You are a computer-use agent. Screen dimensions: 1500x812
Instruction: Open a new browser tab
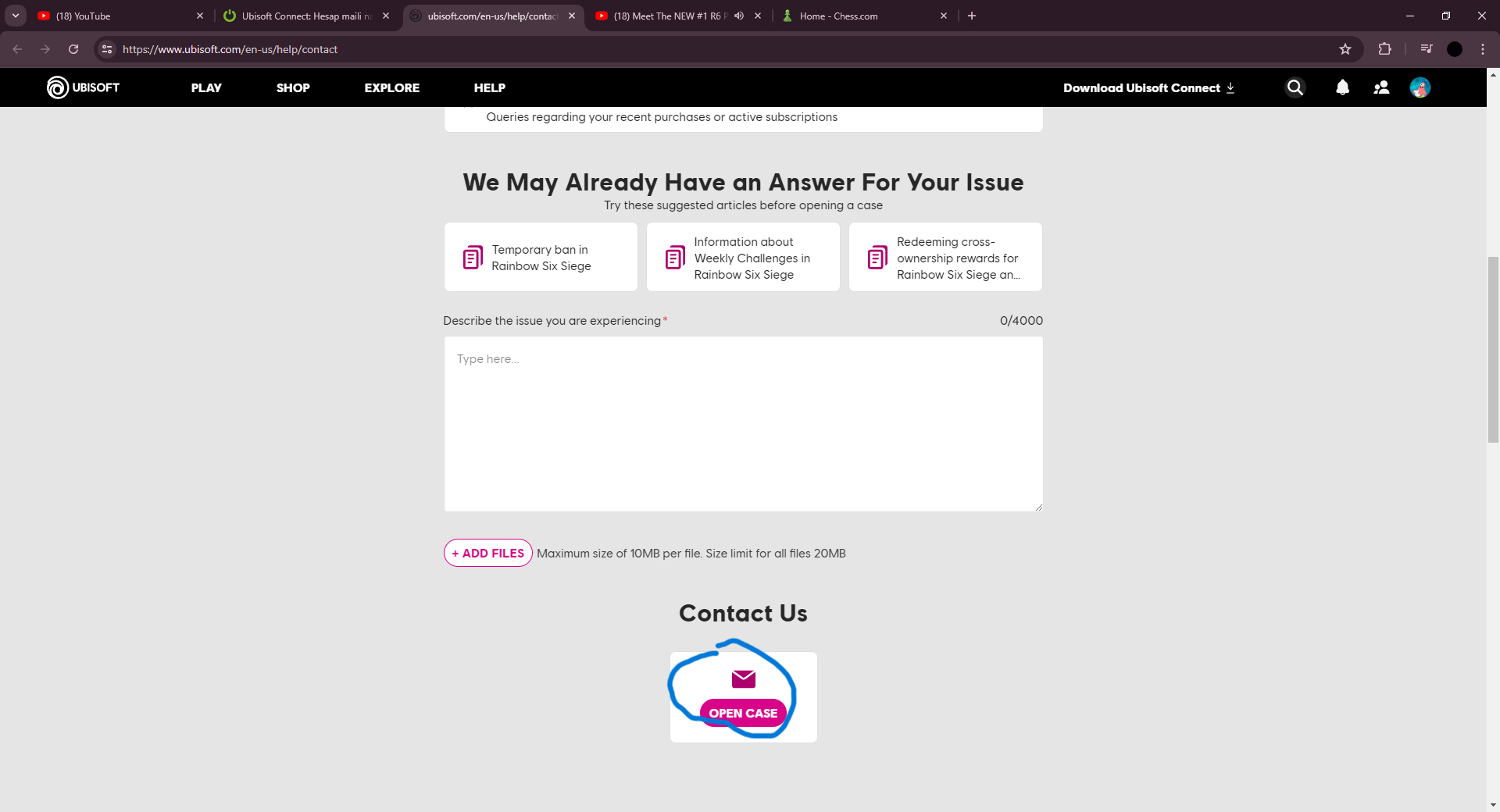tap(972, 16)
